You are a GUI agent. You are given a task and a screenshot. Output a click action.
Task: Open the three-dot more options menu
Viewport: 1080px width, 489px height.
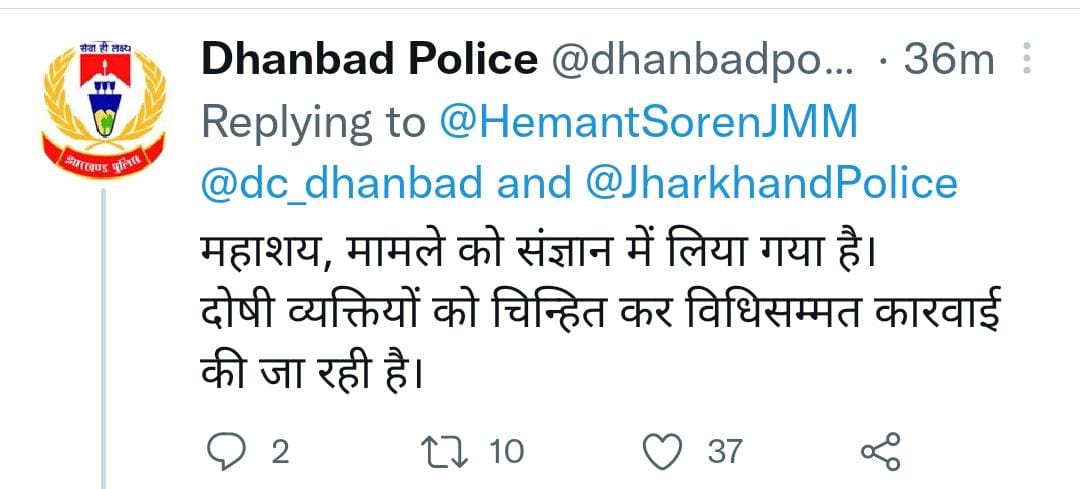pyautogui.click(x=1024, y=62)
